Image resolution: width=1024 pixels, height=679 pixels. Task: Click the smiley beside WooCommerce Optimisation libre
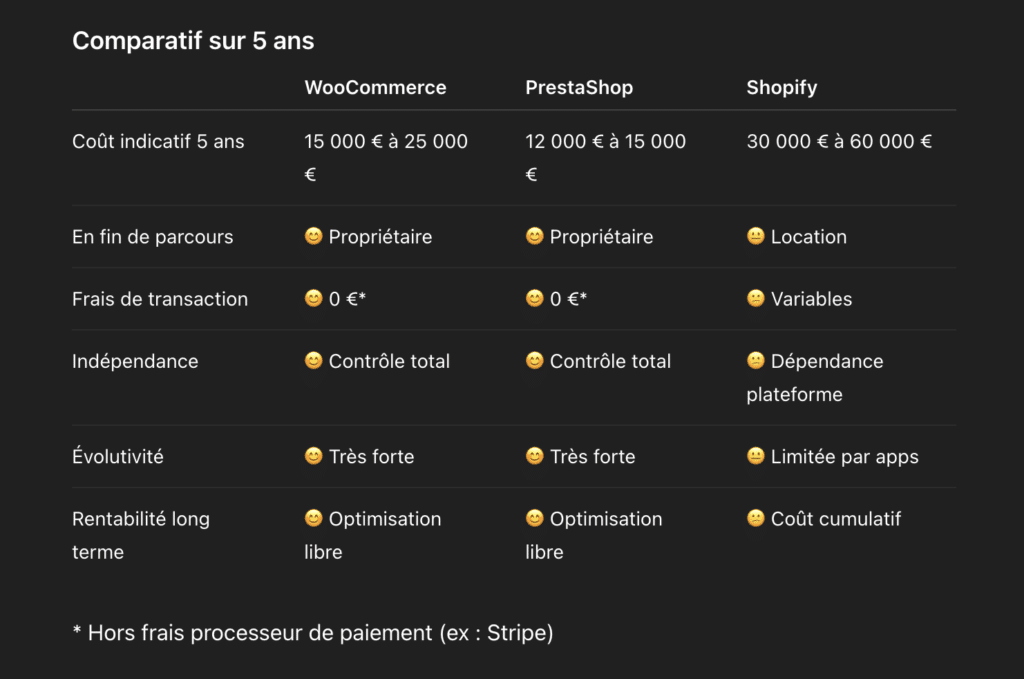coord(314,519)
